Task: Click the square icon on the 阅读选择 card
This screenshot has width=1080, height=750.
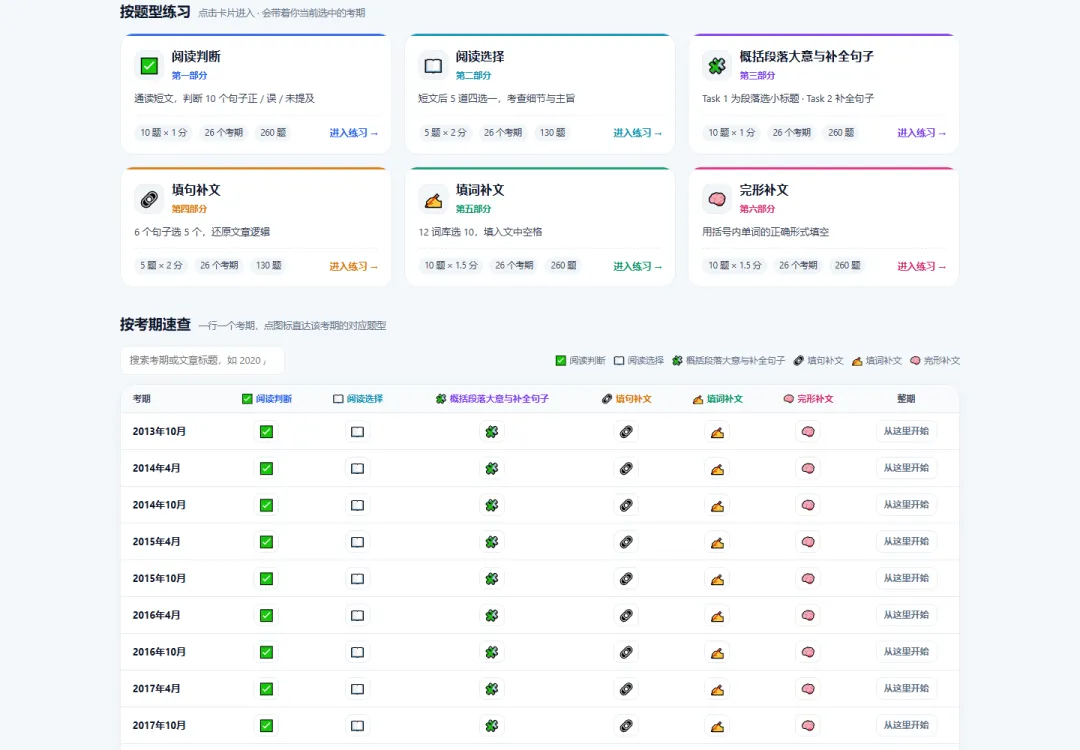Action: pyautogui.click(x=433, y=65)
